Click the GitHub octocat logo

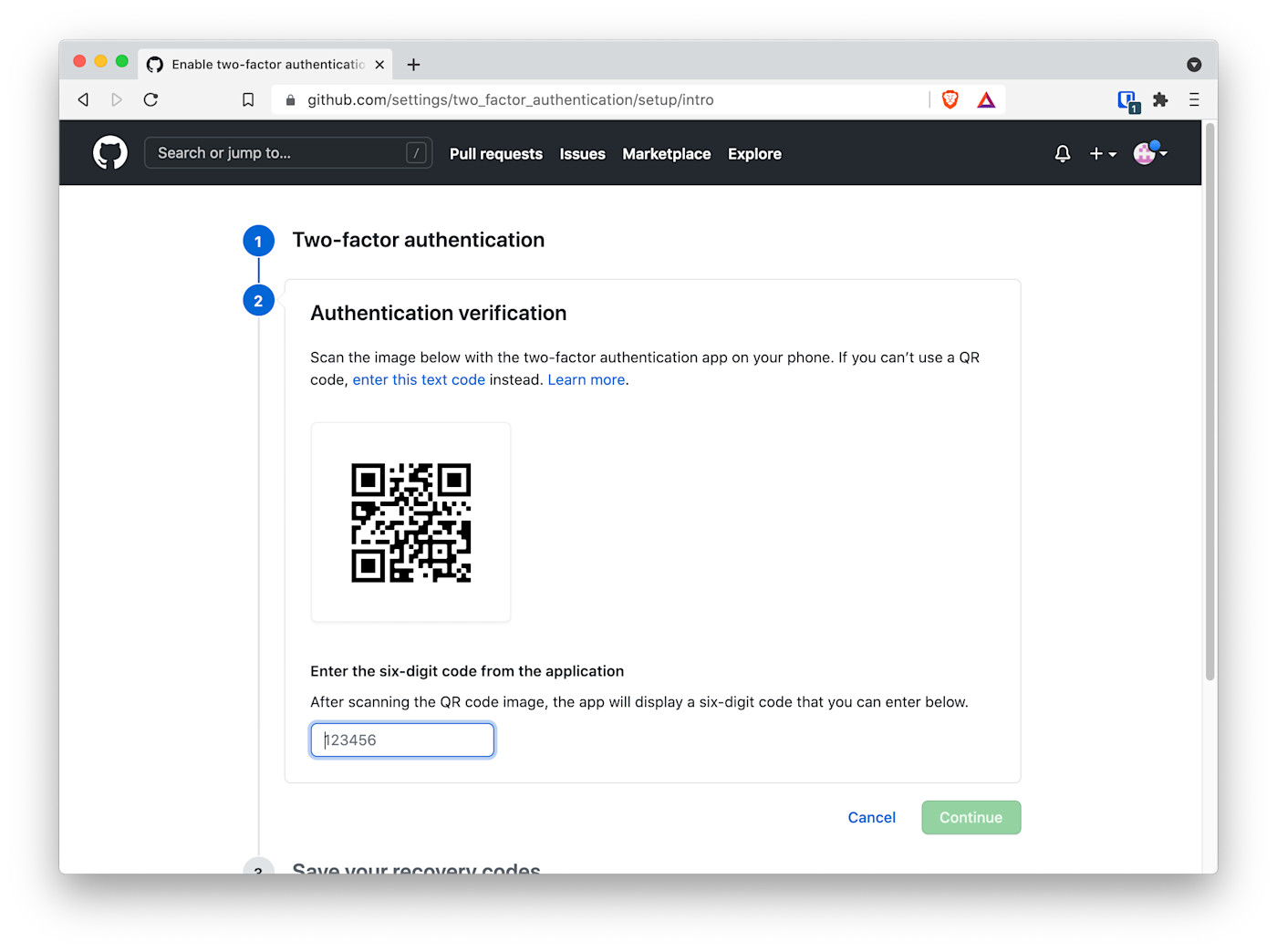coord(109,152)
